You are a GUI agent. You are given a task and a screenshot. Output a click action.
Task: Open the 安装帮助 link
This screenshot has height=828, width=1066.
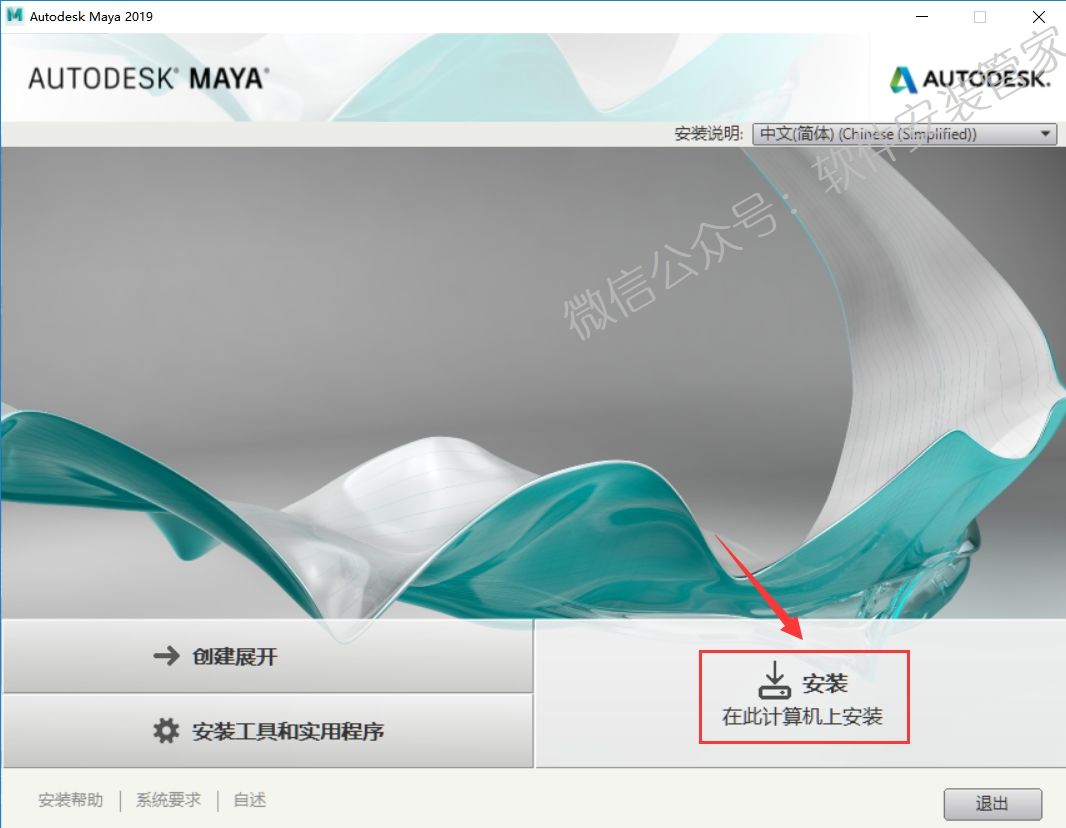(71, 800)
